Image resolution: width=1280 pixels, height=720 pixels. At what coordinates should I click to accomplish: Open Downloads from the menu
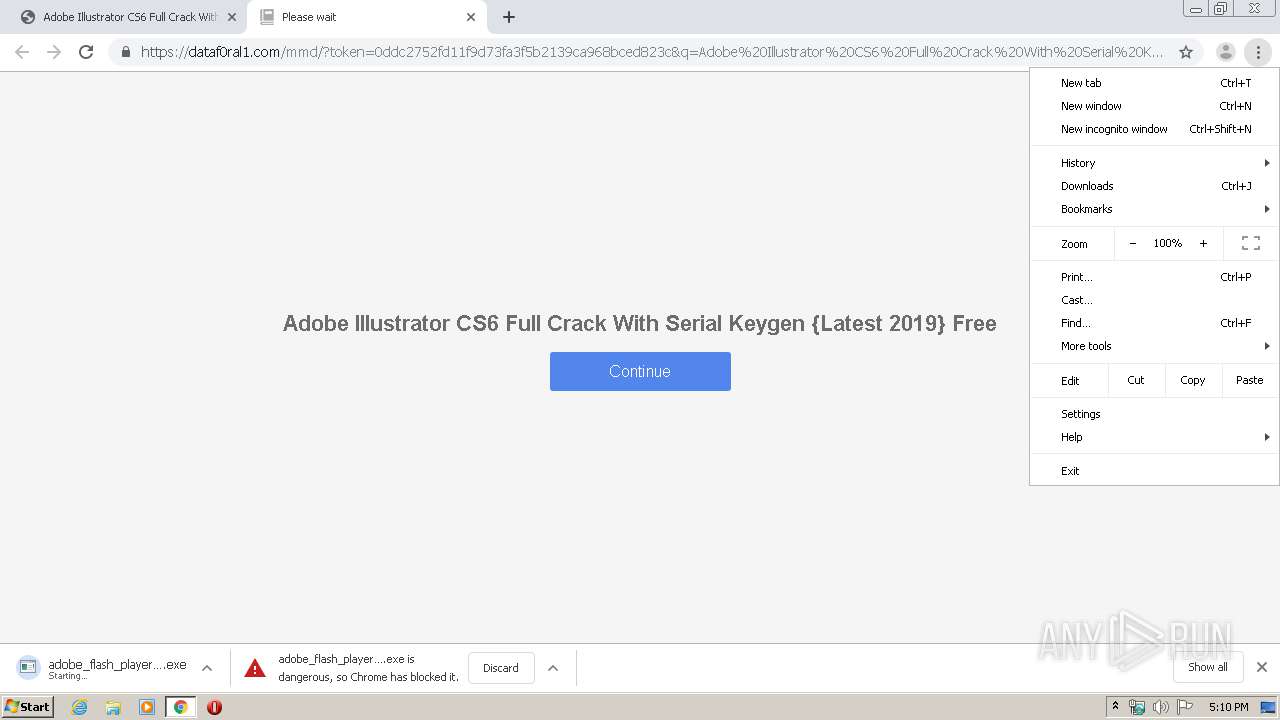coord(1155,186)
